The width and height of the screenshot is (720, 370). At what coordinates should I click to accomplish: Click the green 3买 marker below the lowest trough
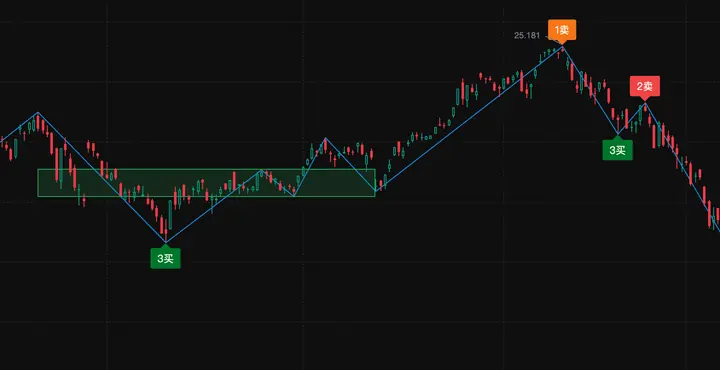tap(165, 258)
